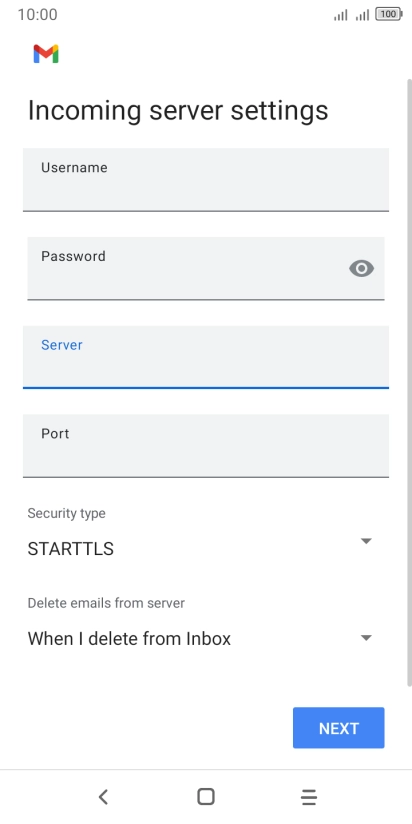This screenshot has height=824, width=412.
Task: Tap the Android back navigation arrow
Action: pyautogui.click(x=103, y=797)
